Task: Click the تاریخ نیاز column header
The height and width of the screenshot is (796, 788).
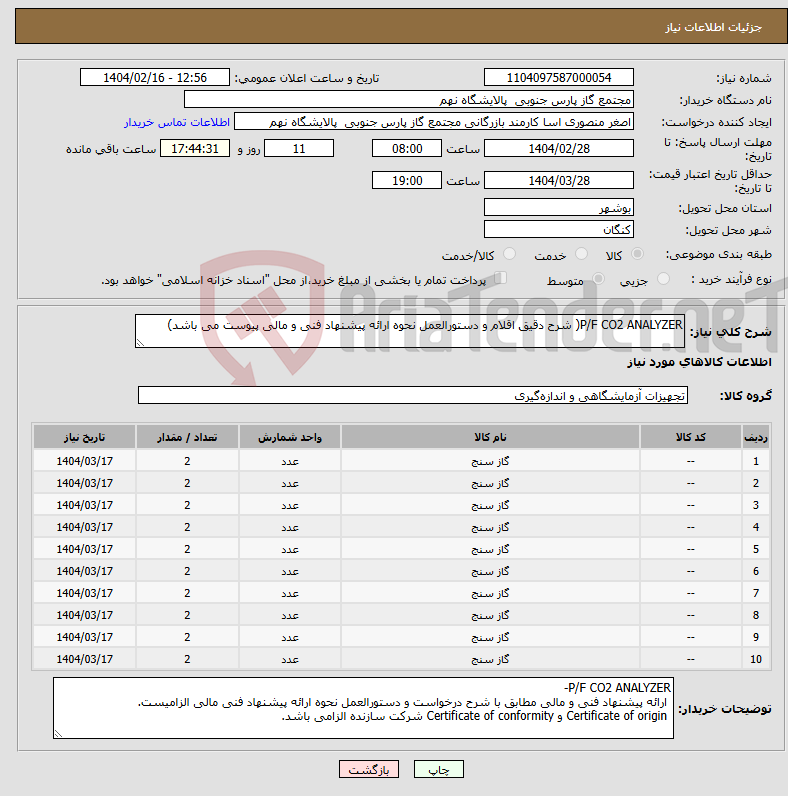Action: point(84,437)
